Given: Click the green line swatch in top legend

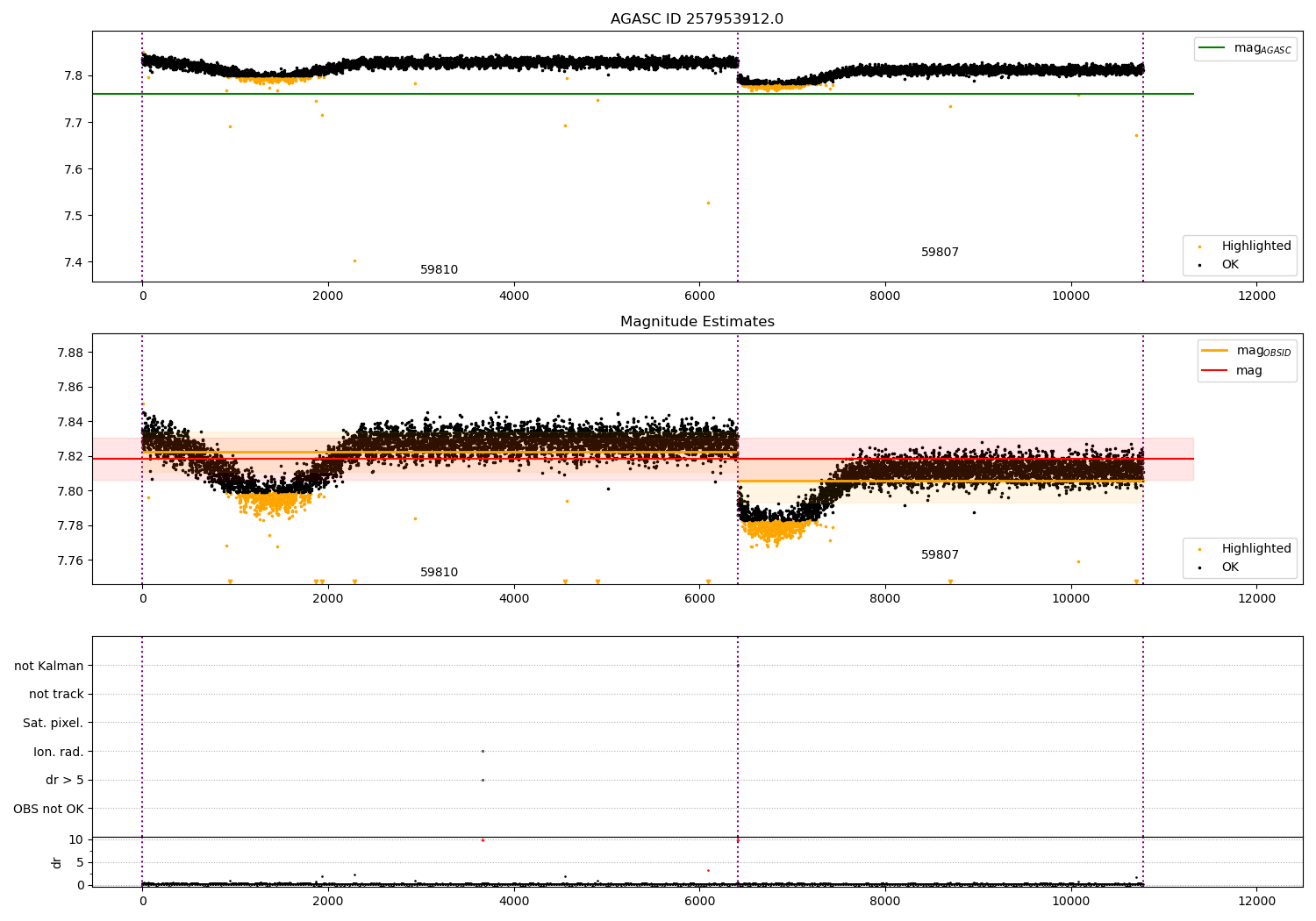Looking at the screenshot, I should pos(1212,48).
